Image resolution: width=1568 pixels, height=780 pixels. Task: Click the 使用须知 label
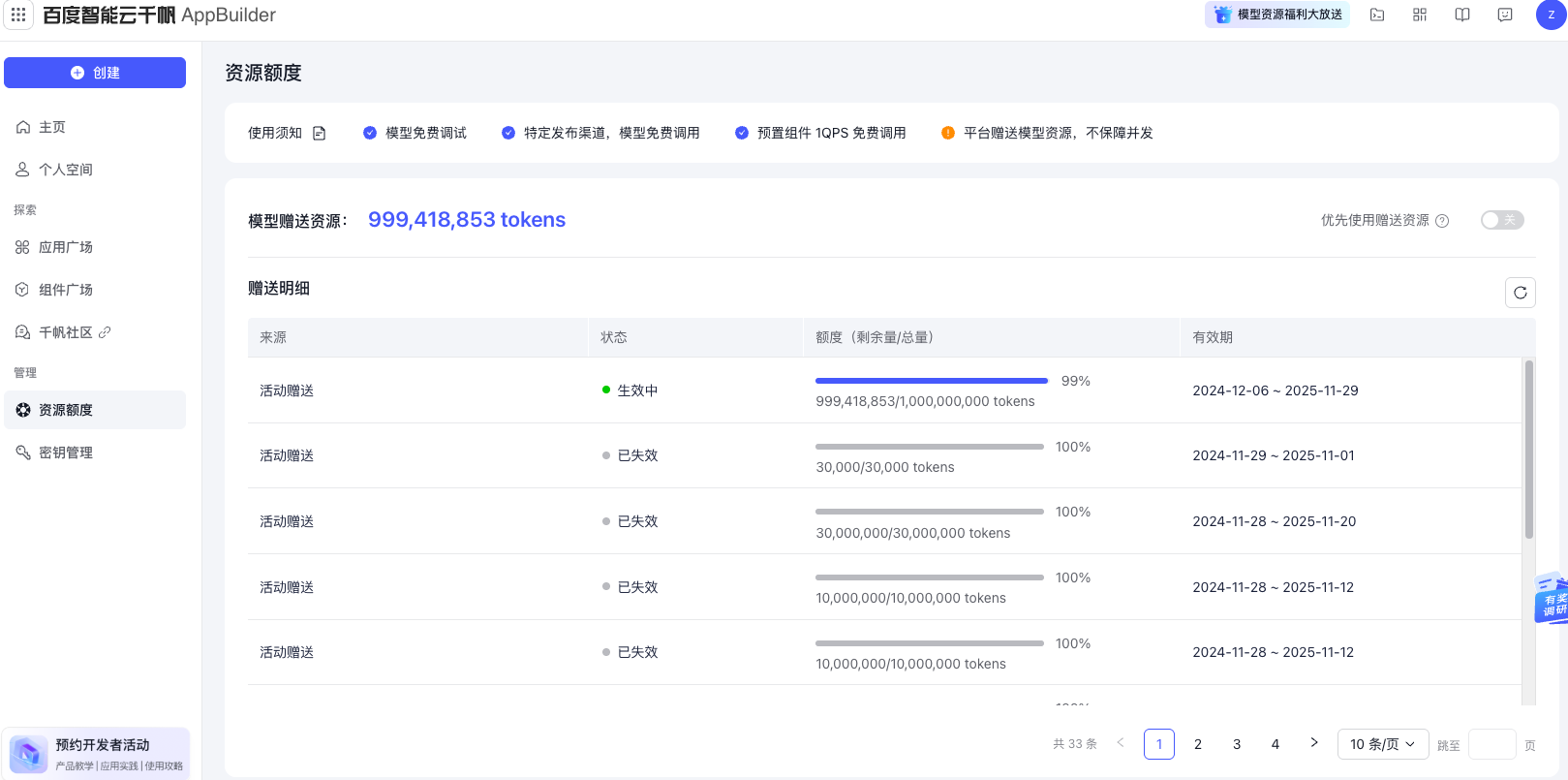click(x=275, y=133)
